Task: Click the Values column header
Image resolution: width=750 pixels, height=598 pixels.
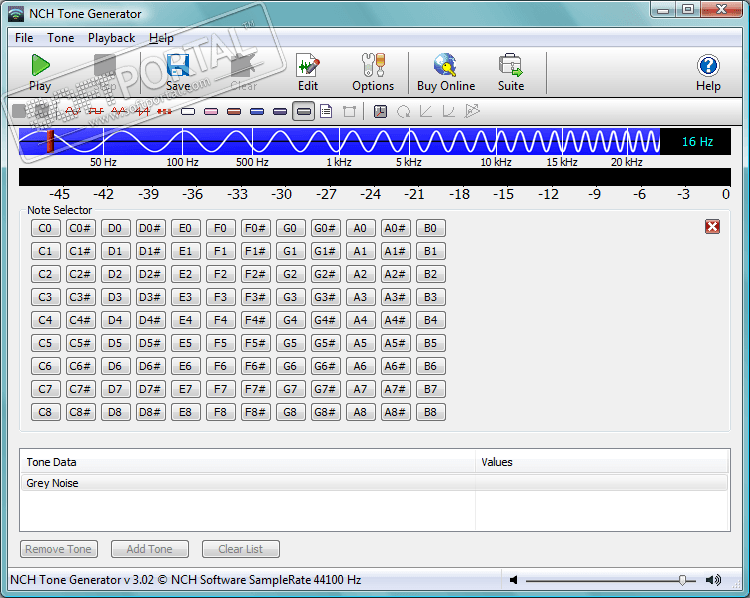Action: [602, 462]
